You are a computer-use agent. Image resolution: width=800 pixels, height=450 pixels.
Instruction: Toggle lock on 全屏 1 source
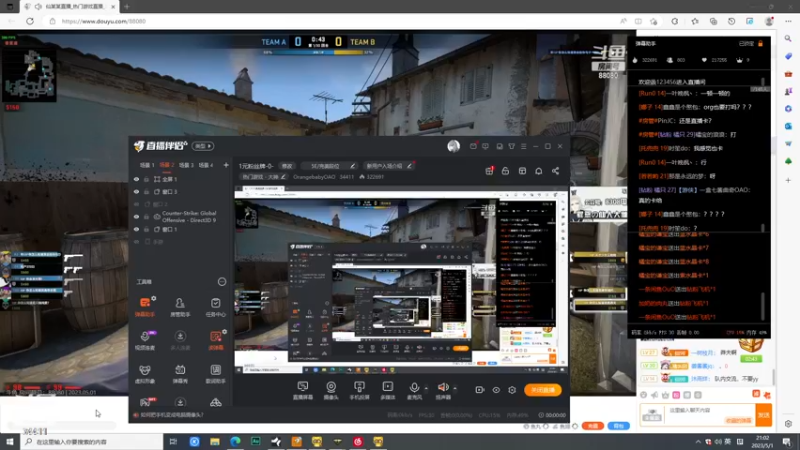pyautogui.click(x=146, y=180)
